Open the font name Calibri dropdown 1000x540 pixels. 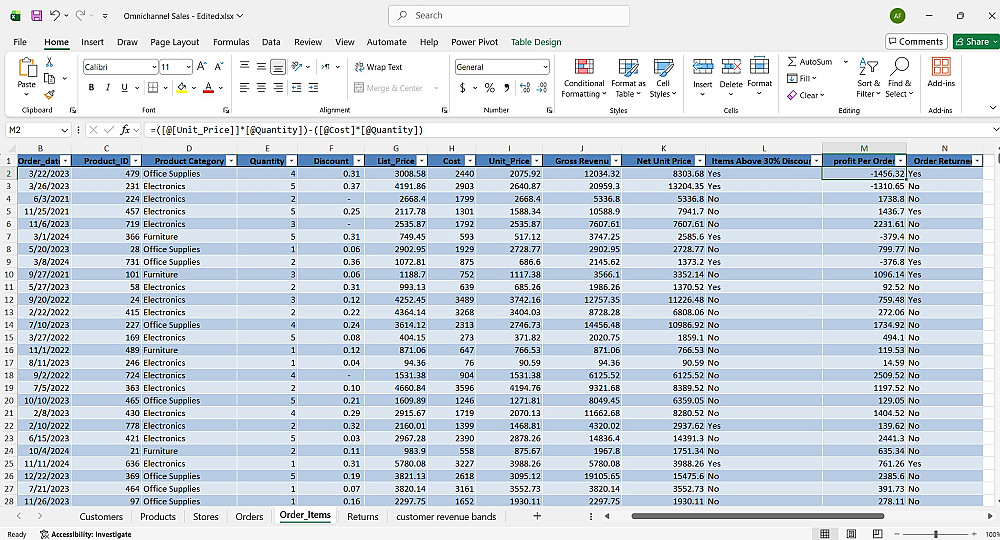click(x=153, y=67)
